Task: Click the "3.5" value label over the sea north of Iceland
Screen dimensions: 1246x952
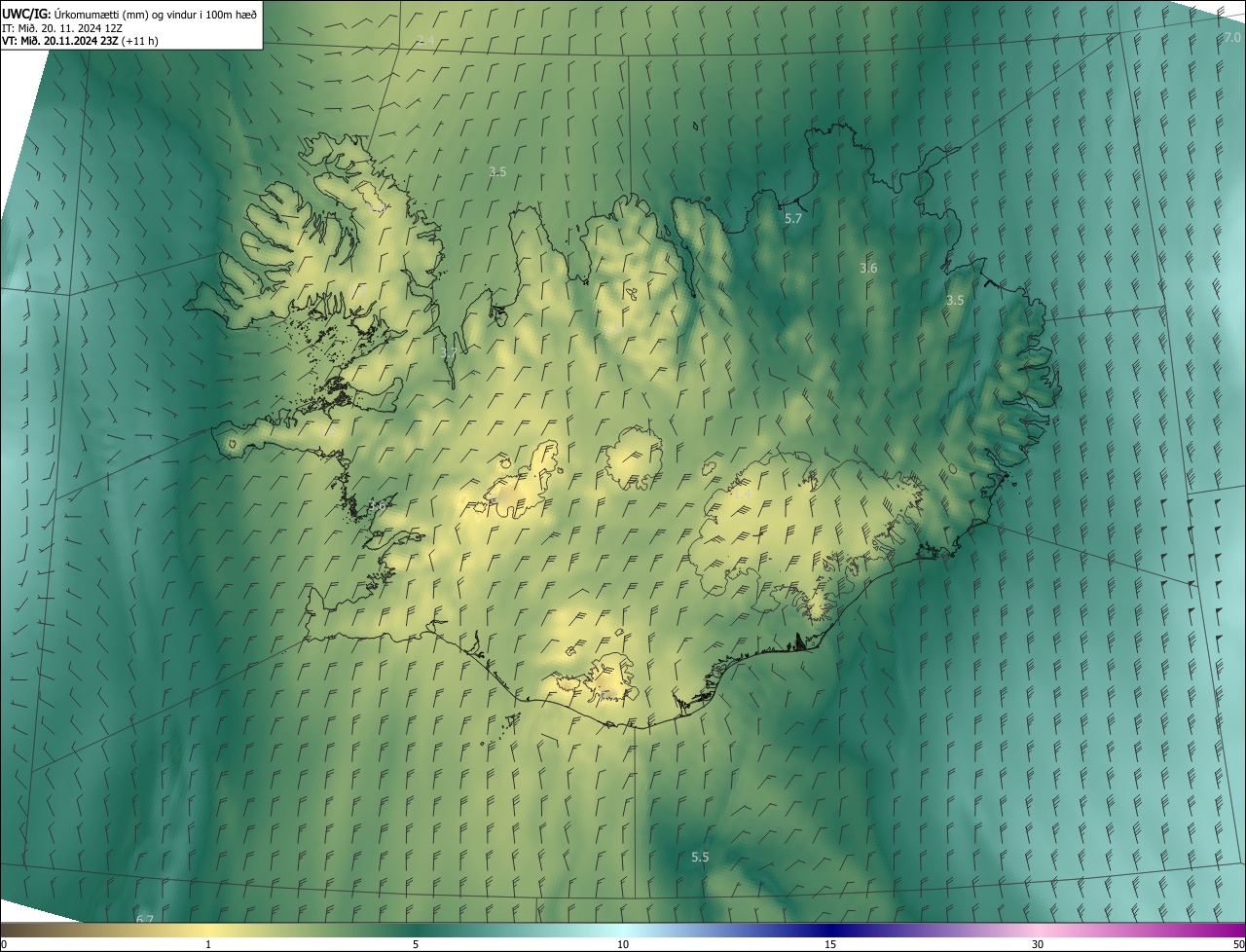Action: click(497, 171)
